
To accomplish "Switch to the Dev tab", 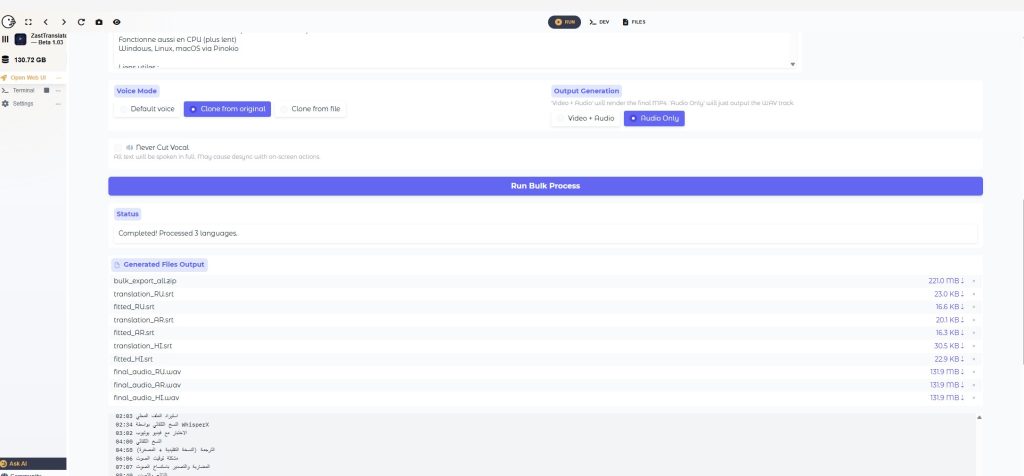I will (x=599, y=22).
